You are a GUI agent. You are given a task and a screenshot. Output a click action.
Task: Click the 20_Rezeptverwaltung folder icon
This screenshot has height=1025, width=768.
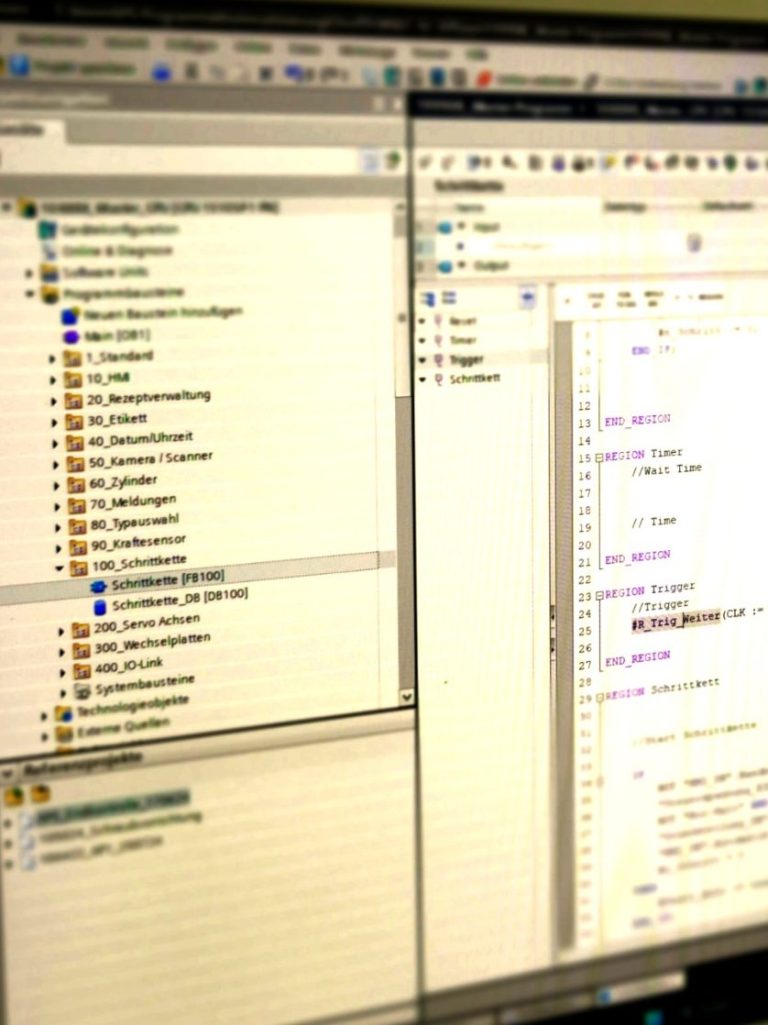[72, 401]
